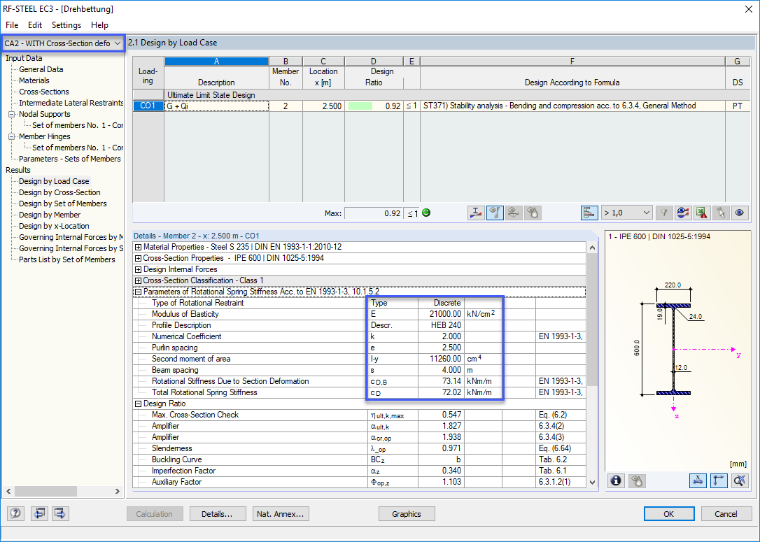This screenshot has height=542, width=760.
Task: Select the CO1 loading row cell
Action: pos(148,106)
